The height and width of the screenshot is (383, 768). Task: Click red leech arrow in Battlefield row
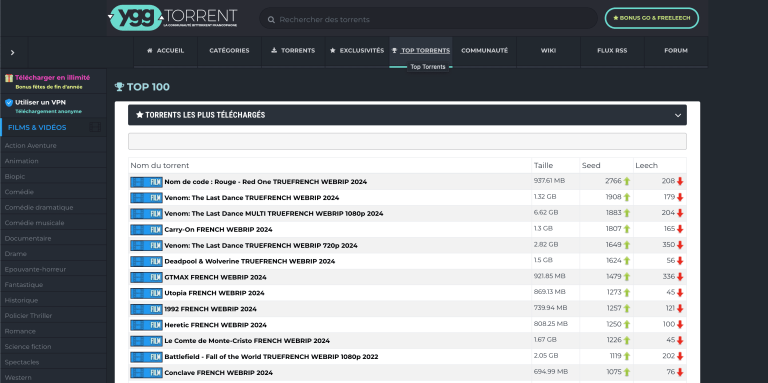coord(680,357)
